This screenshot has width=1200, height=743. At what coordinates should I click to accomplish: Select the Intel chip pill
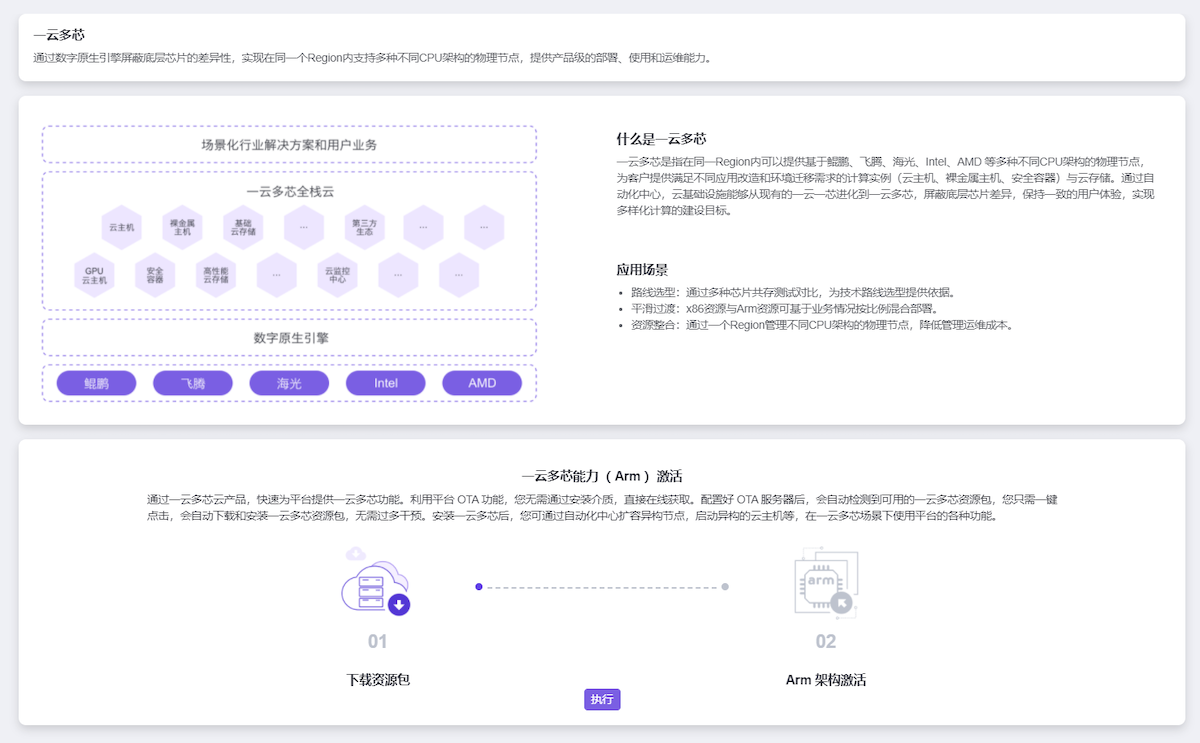[x=386, y=383]
